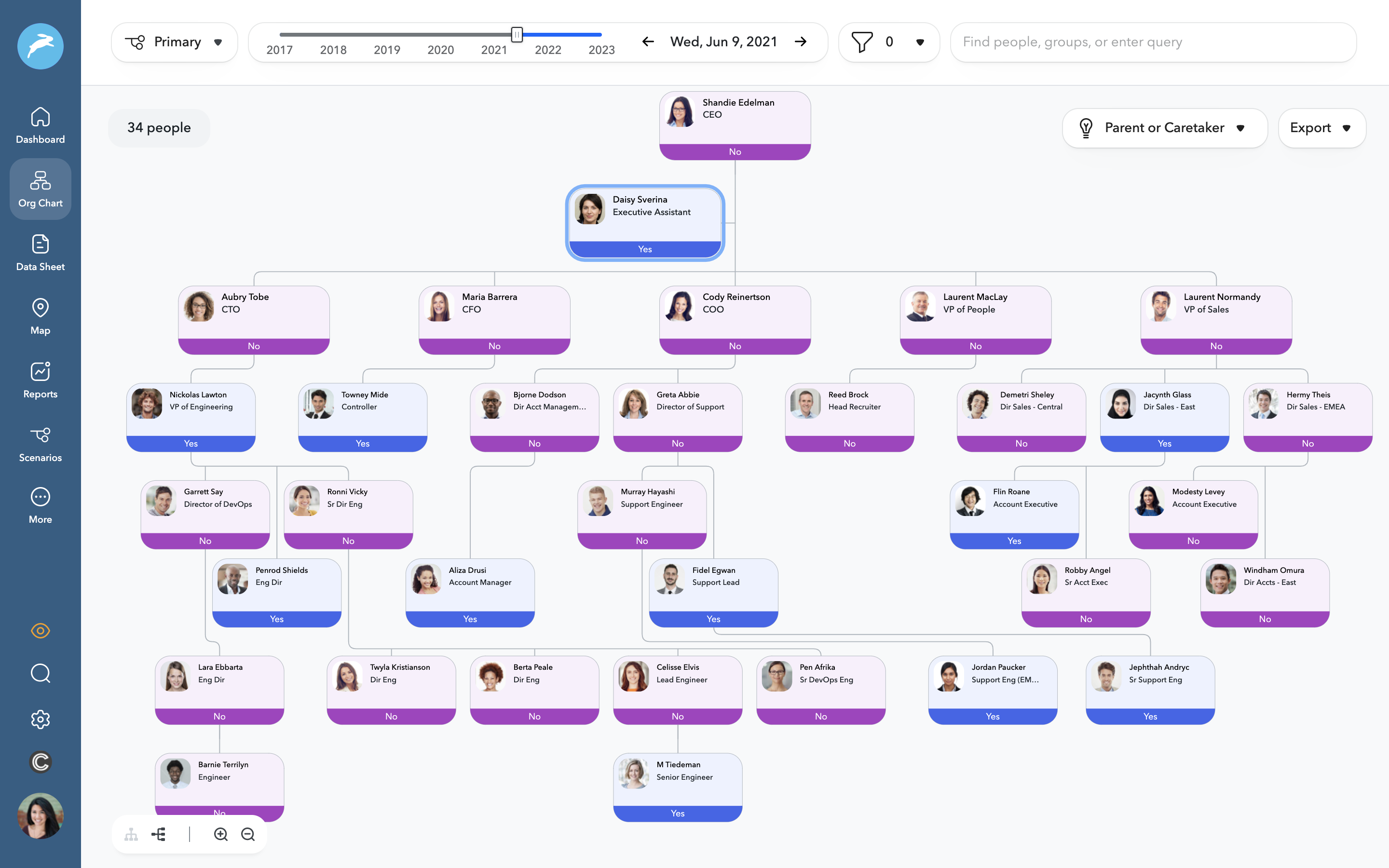The width and height of the screenshot is (1389, 868).
Task: Open the search tool in sidebar
Action: [40, 673]
